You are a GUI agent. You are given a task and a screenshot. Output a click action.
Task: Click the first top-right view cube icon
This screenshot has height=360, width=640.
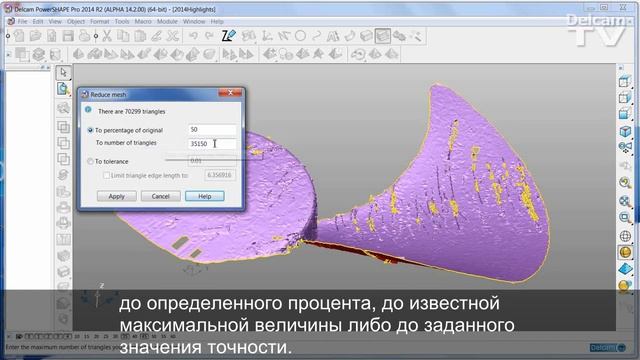click(624, 82)
